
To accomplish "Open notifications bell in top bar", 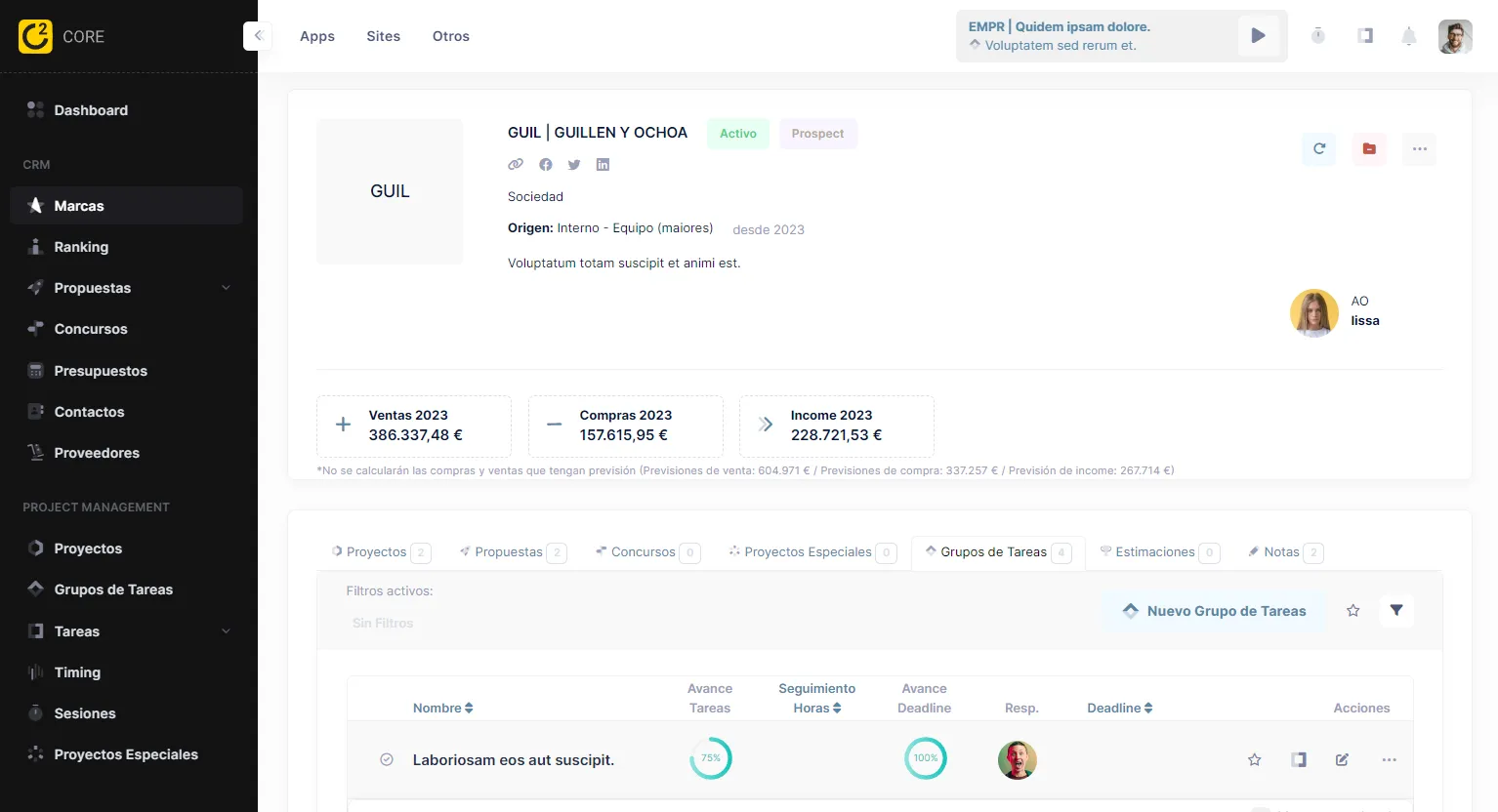I will pos(1408,37).
